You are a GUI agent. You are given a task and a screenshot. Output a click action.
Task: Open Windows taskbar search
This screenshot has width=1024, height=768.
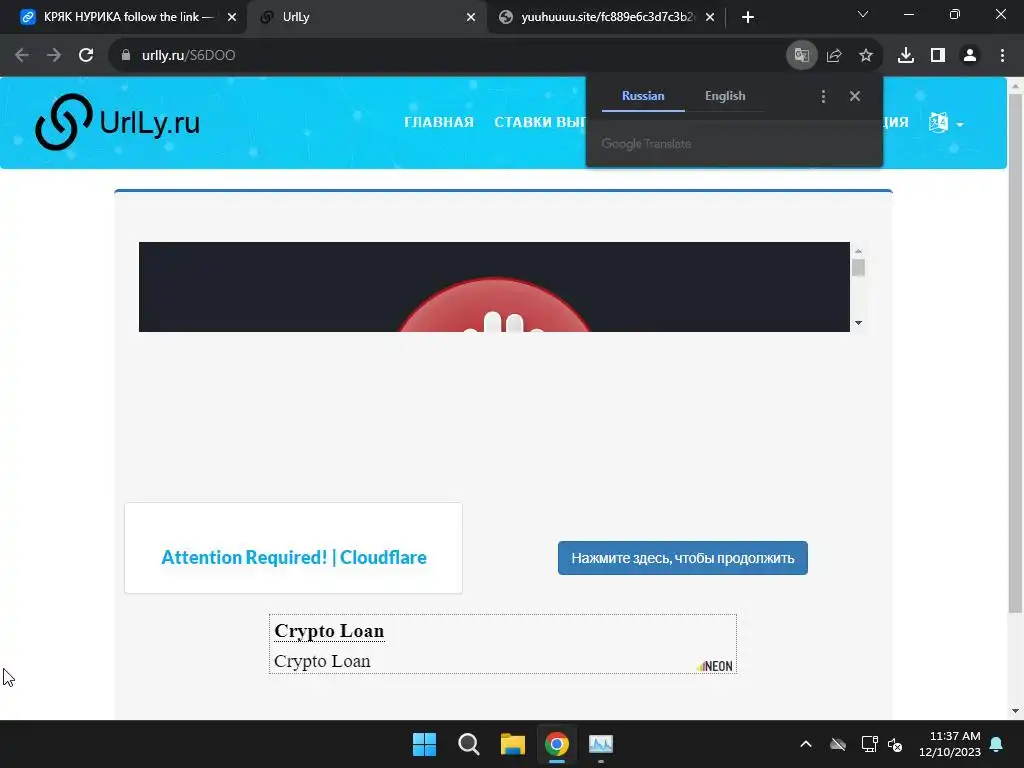tap(469, 744)
